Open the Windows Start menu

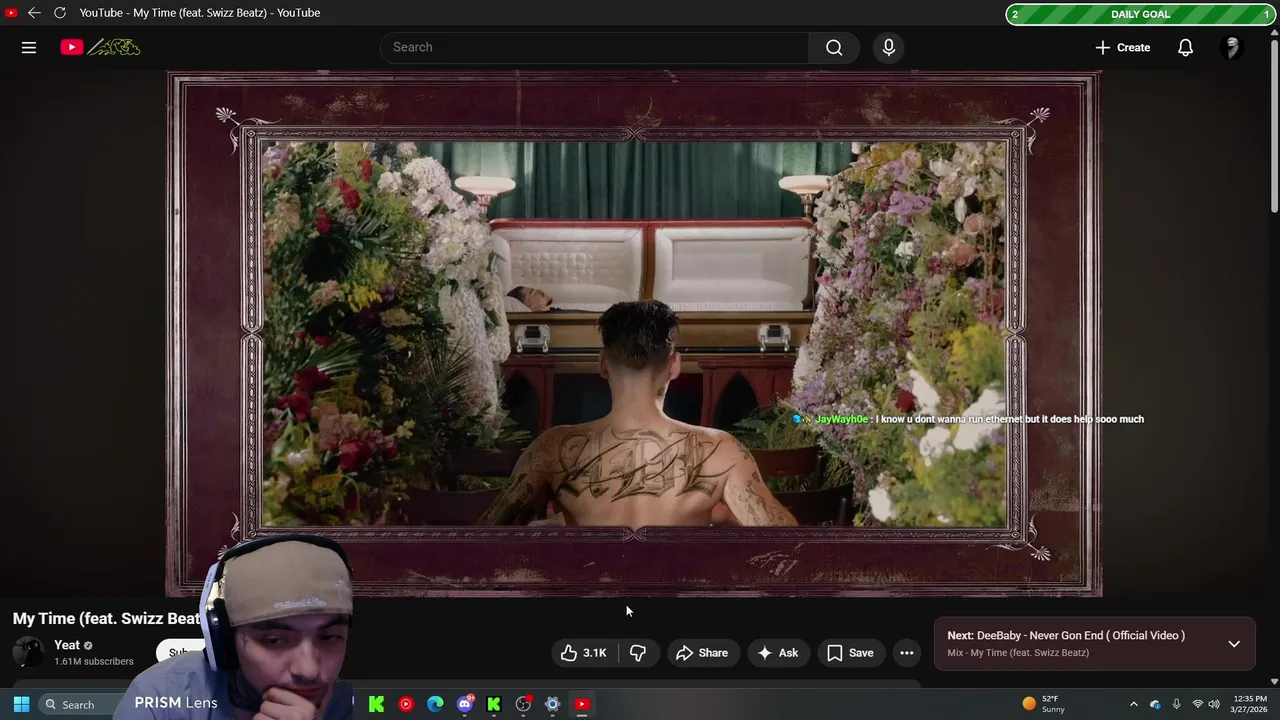(x=21, y=704)
